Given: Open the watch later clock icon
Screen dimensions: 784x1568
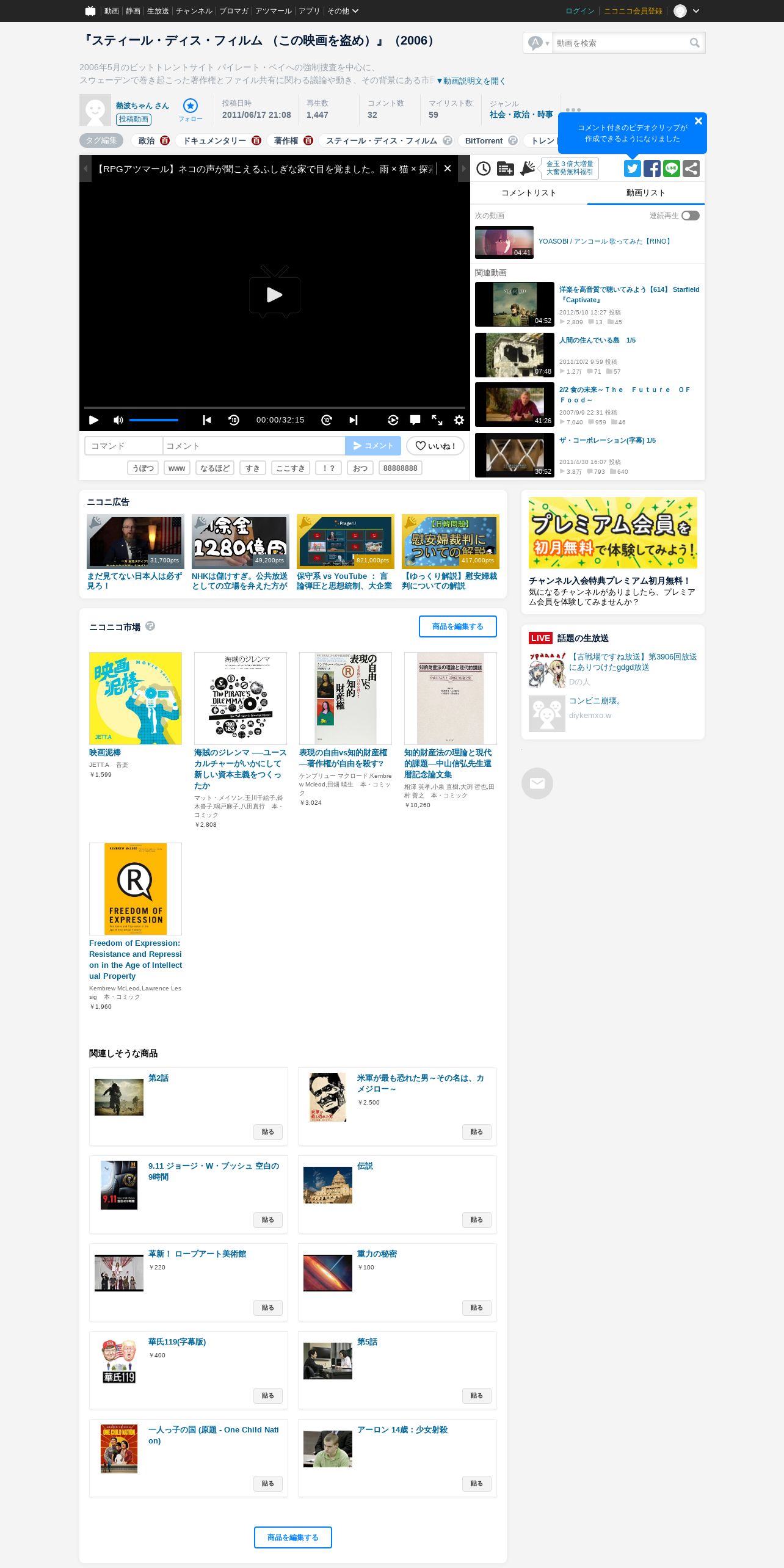Looking at the screenshot, I should coord(484,169).
